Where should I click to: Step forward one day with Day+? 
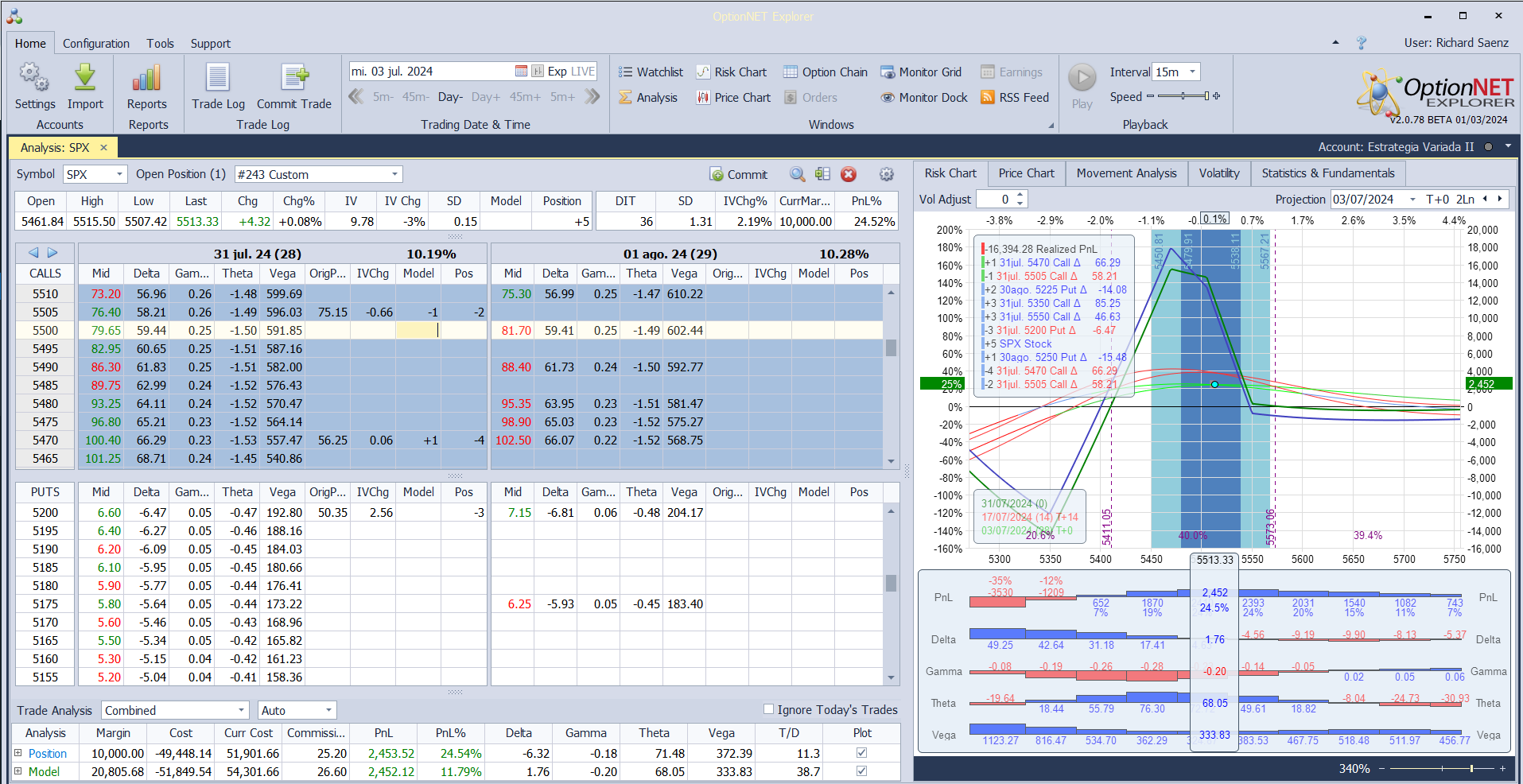[x=486, y=97]
